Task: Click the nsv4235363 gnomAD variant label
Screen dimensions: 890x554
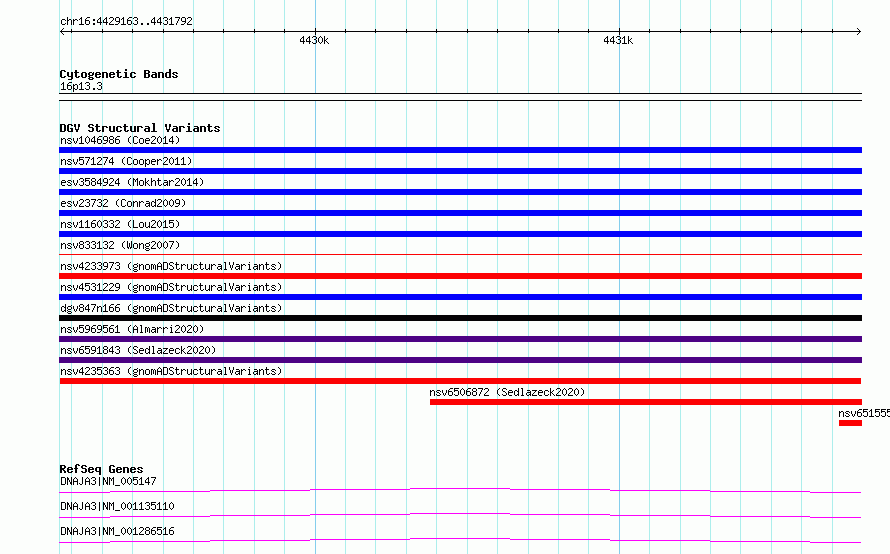Action: pos(171,371)
